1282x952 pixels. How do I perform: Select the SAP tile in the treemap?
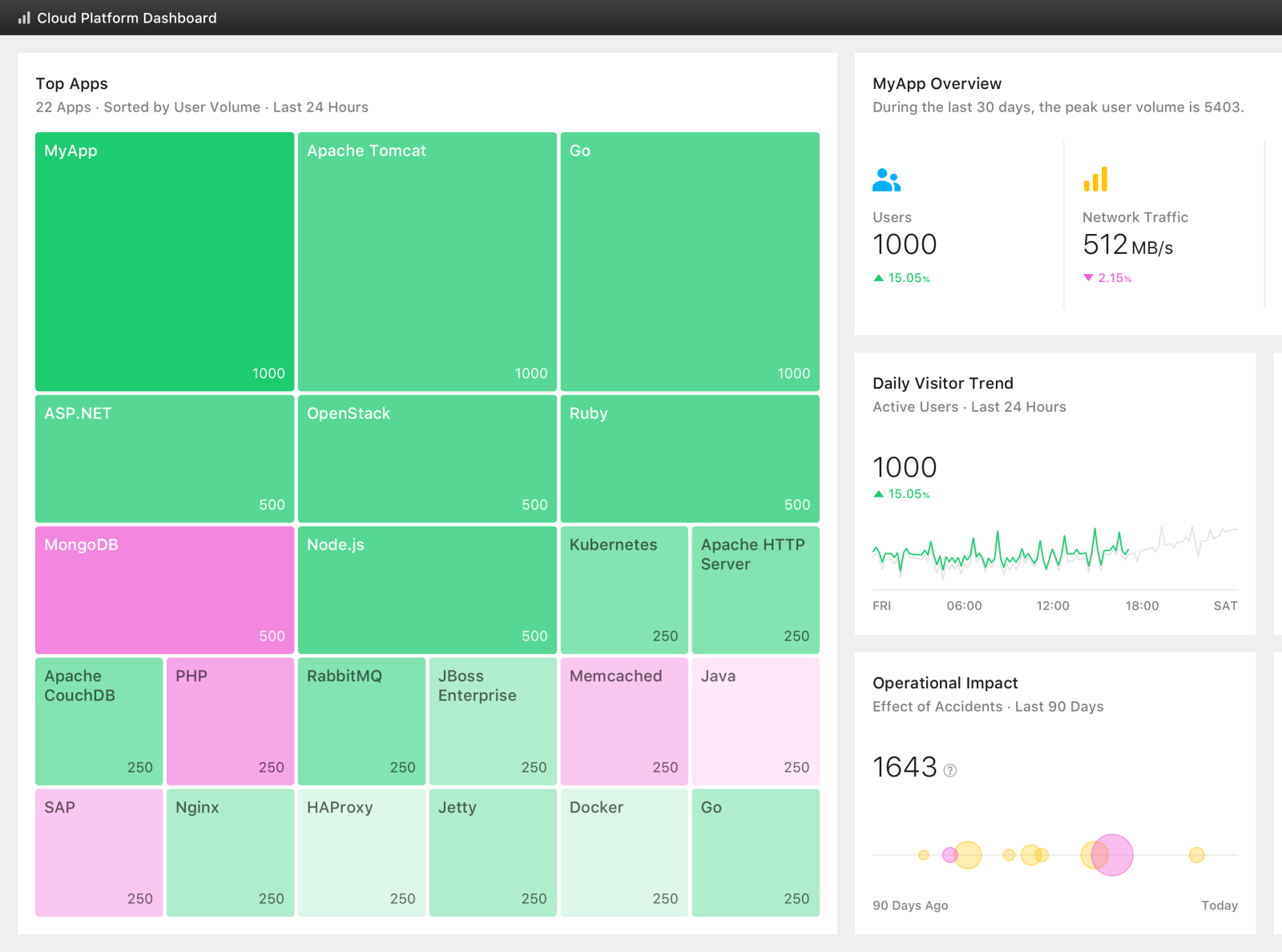pyautogui.click(x=99, y=853)
